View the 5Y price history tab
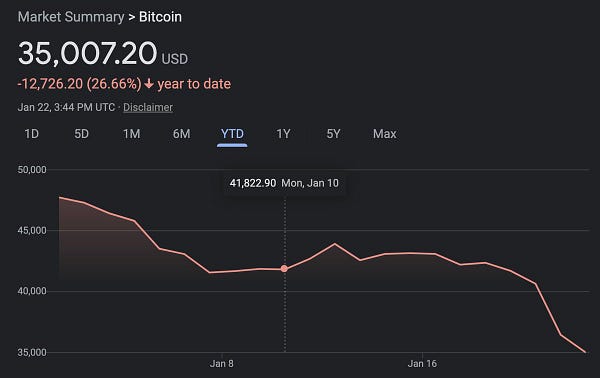Screen dimensions: 600x378 333,134
